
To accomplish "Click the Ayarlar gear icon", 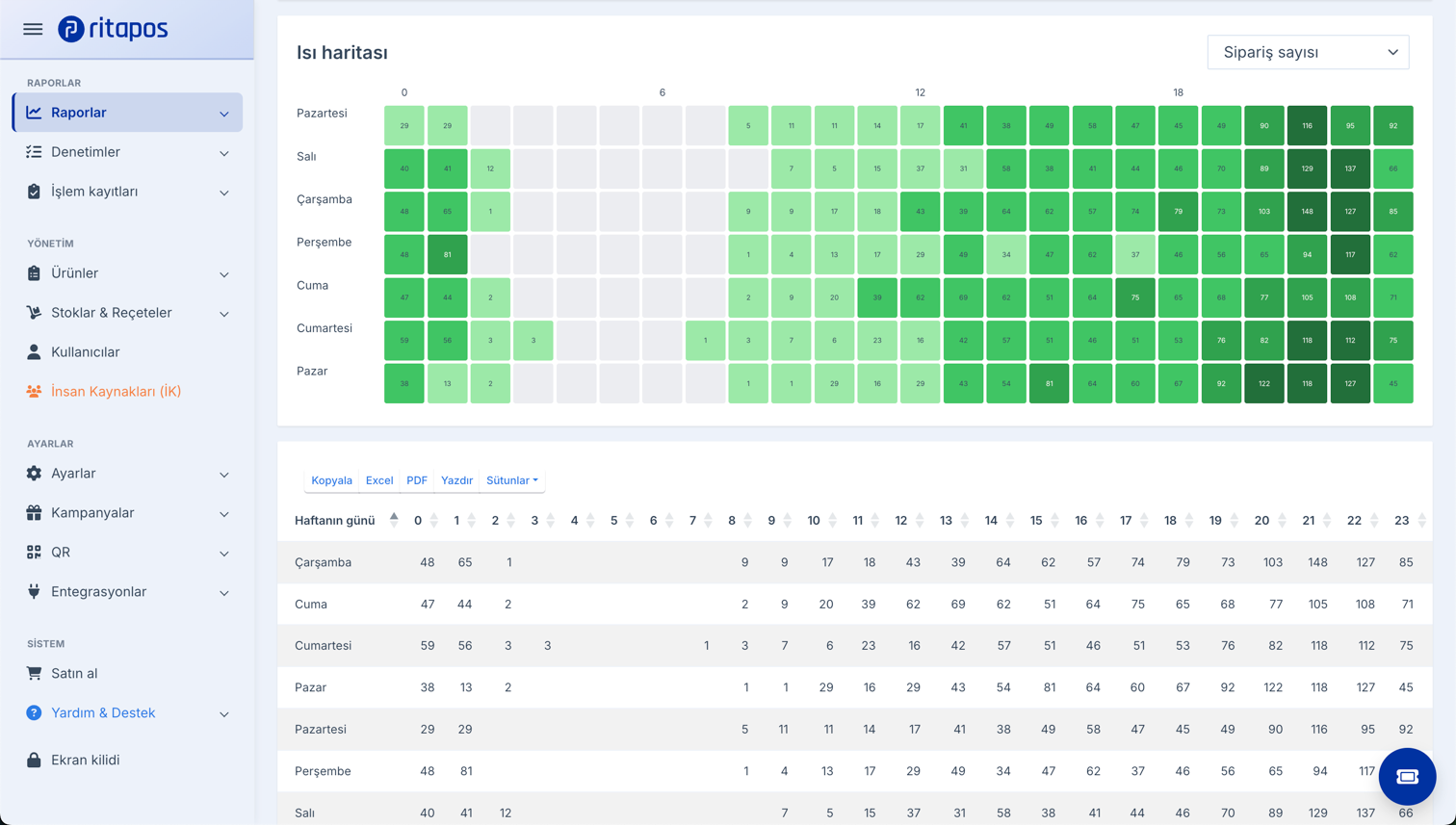I will 34,474.
